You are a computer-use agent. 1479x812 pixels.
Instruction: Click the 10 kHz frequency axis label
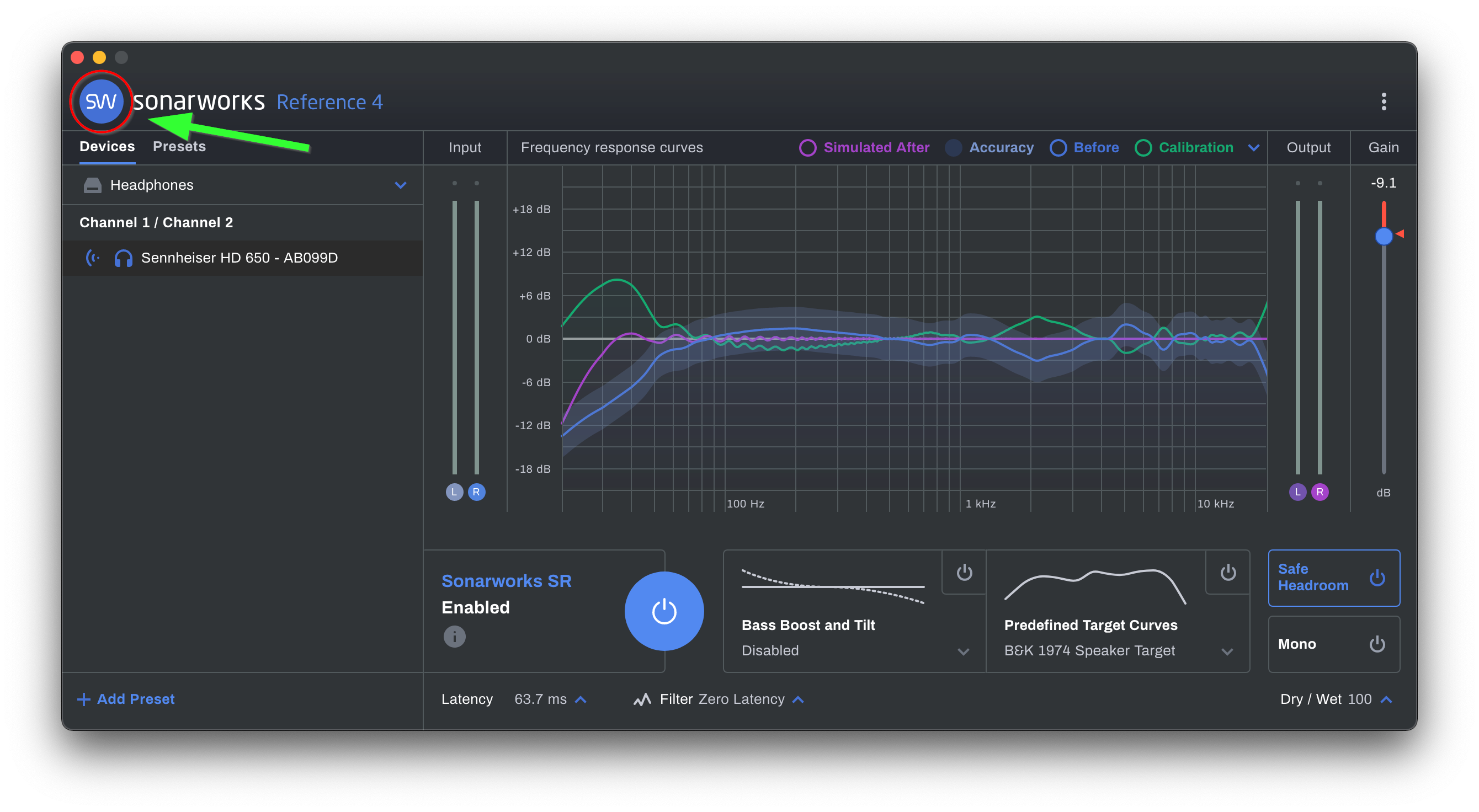1215,504
